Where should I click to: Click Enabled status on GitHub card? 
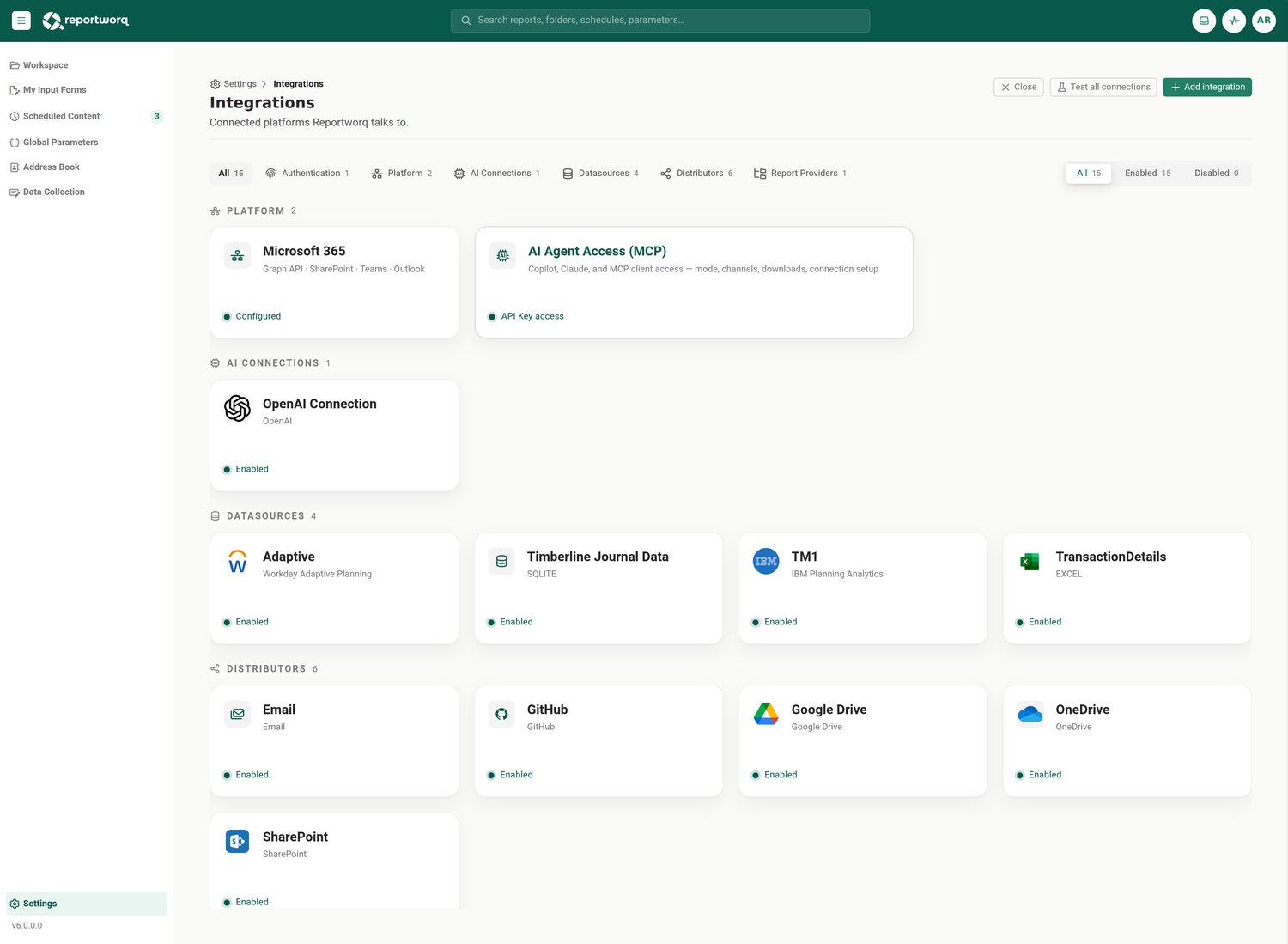516,775
